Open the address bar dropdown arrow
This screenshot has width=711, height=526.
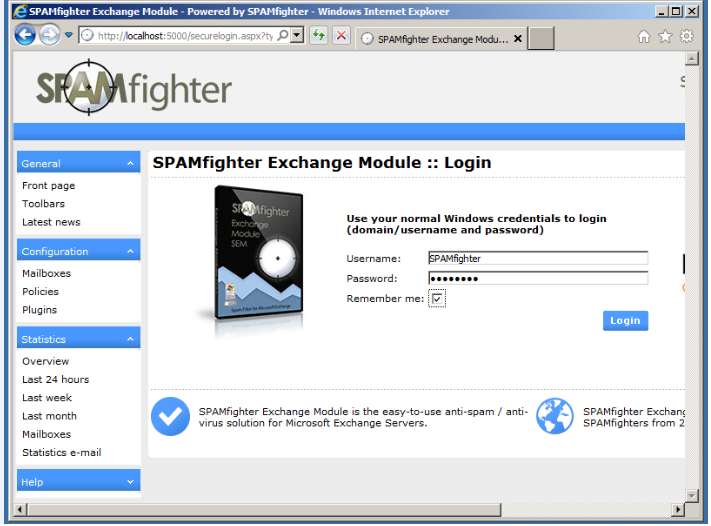pyautogui.click(x=297, y=36)
